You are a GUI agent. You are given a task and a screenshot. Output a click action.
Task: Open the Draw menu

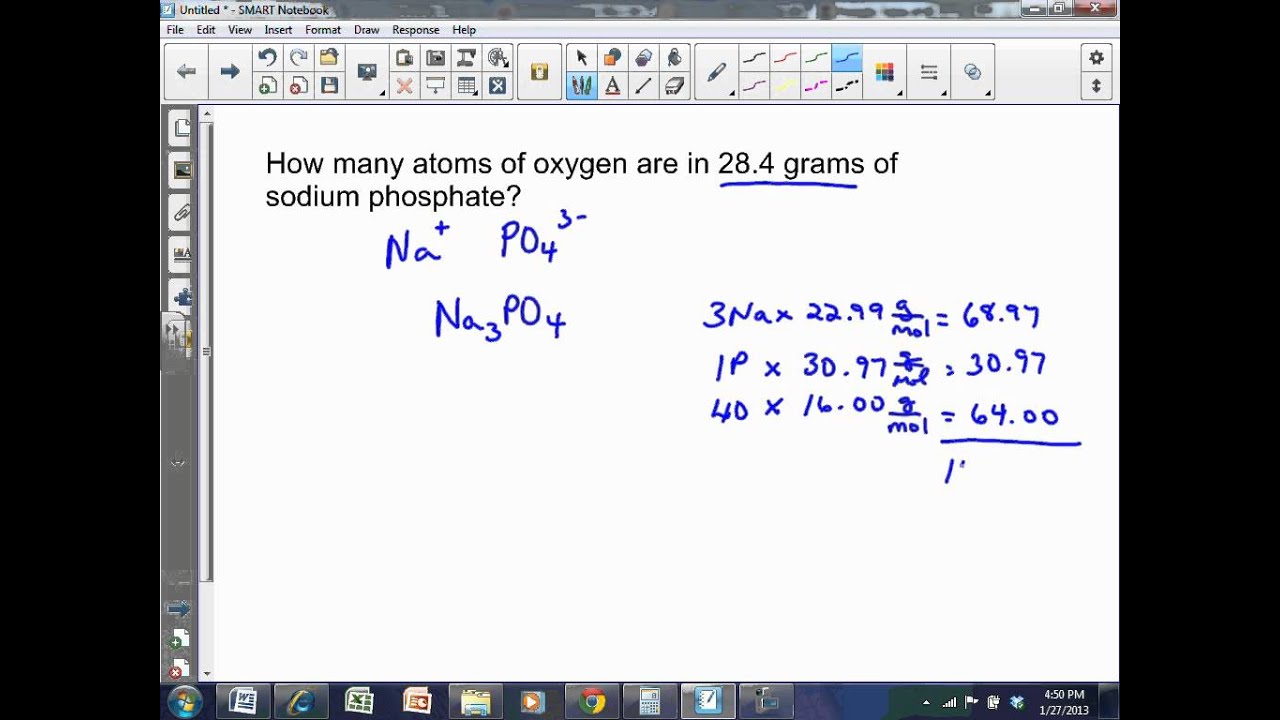click(366, 30)
